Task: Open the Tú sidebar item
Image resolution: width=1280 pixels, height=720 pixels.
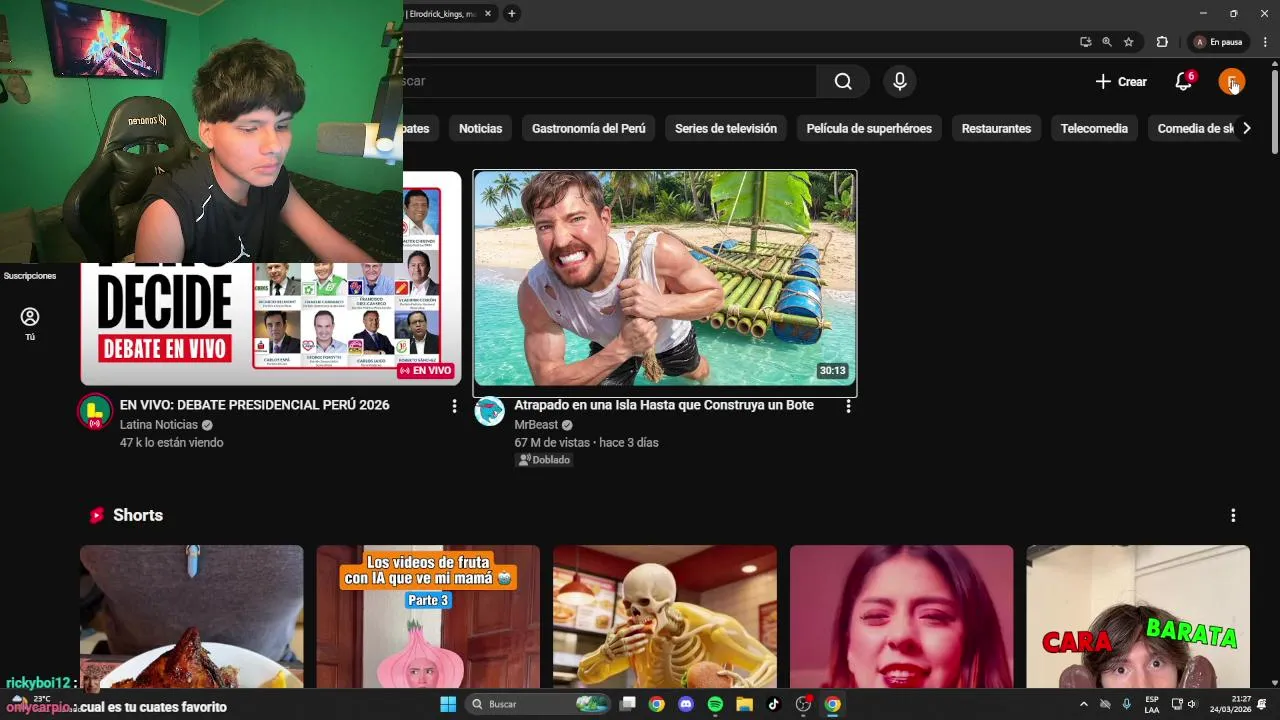Action: click(x=30, y=324)
